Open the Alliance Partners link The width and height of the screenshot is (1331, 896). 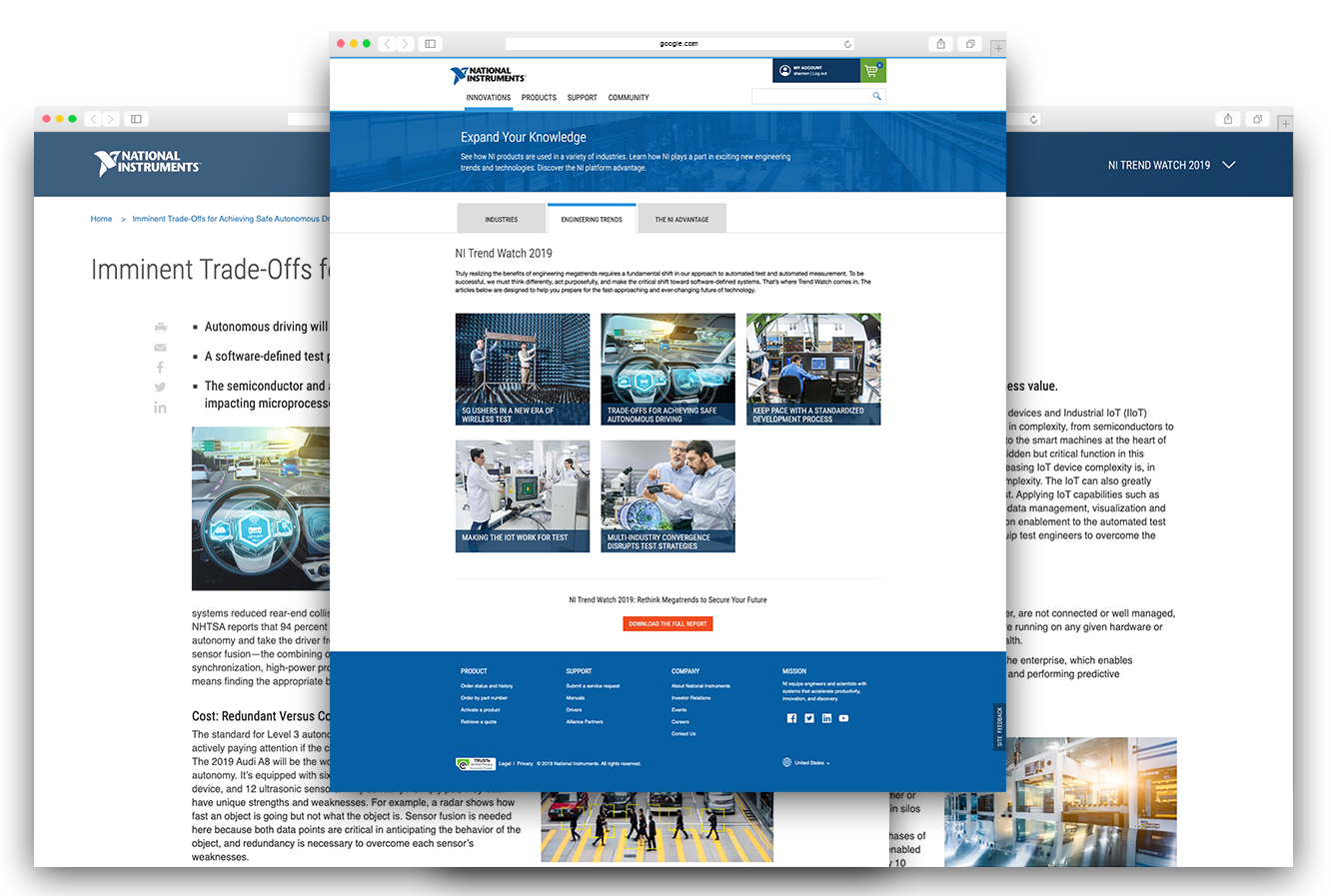(x=585, y=722)
